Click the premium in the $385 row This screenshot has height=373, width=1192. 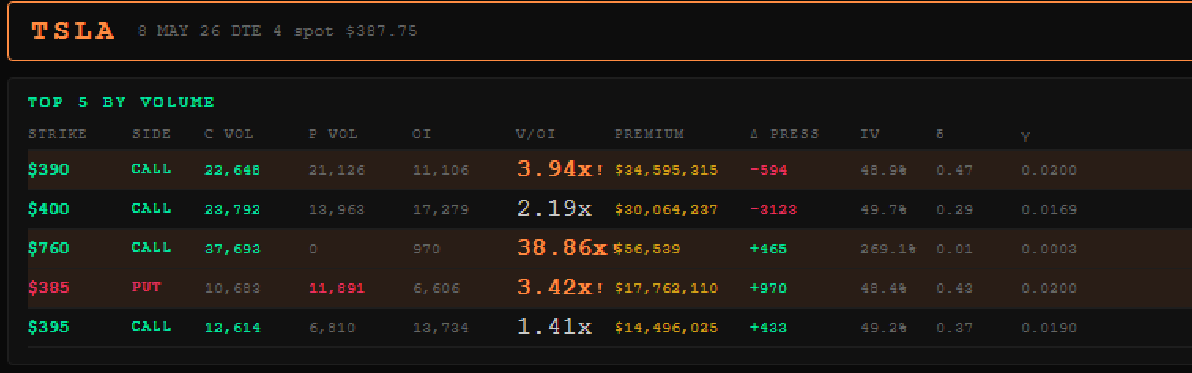(666, 289)
